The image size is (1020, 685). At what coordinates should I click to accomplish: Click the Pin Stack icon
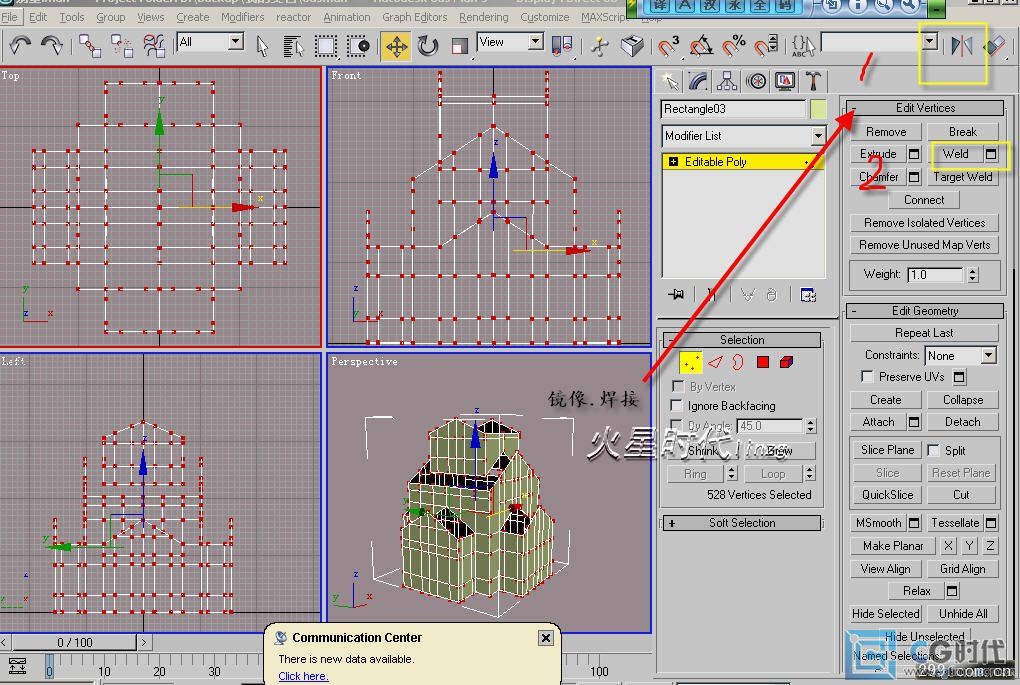(x=676, y=295)
